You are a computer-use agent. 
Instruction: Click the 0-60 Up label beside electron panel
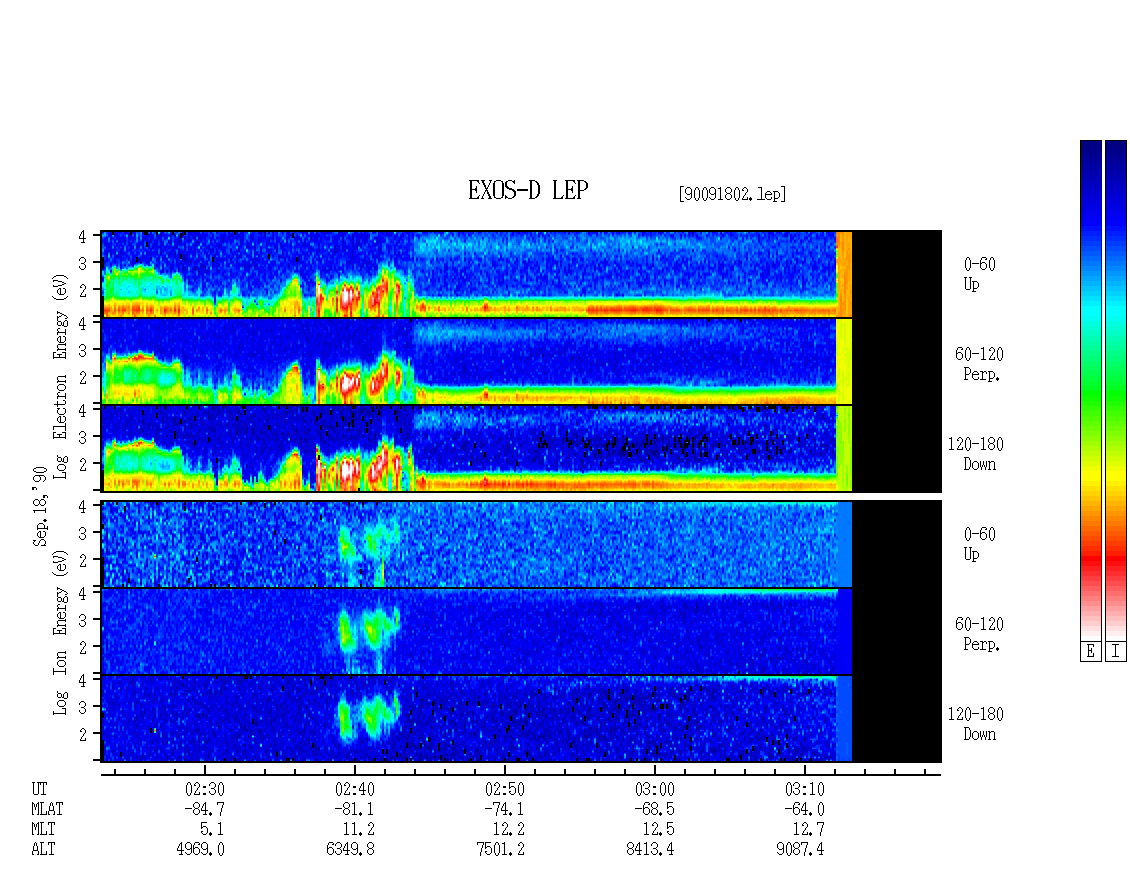[979, 274]
